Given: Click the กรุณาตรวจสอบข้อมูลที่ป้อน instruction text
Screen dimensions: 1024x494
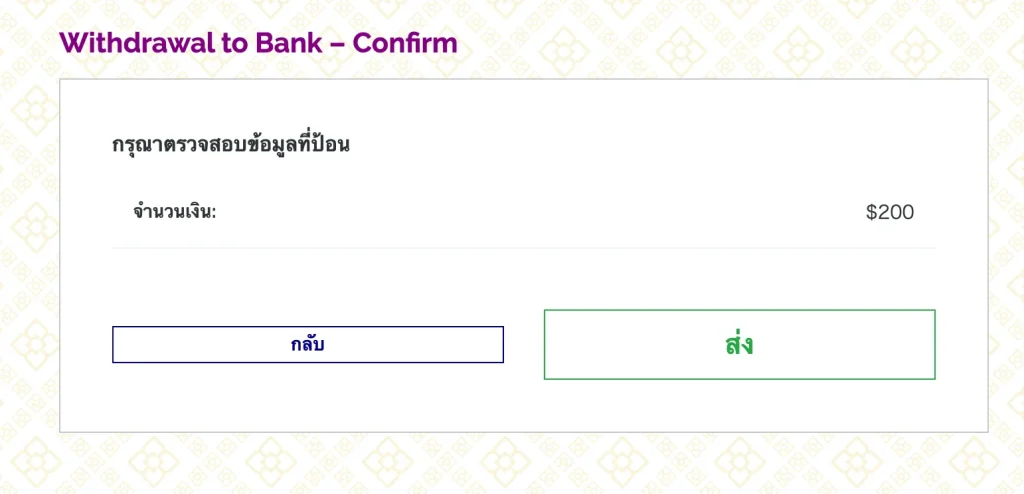Looking at the screenshot, I should 231,145.
